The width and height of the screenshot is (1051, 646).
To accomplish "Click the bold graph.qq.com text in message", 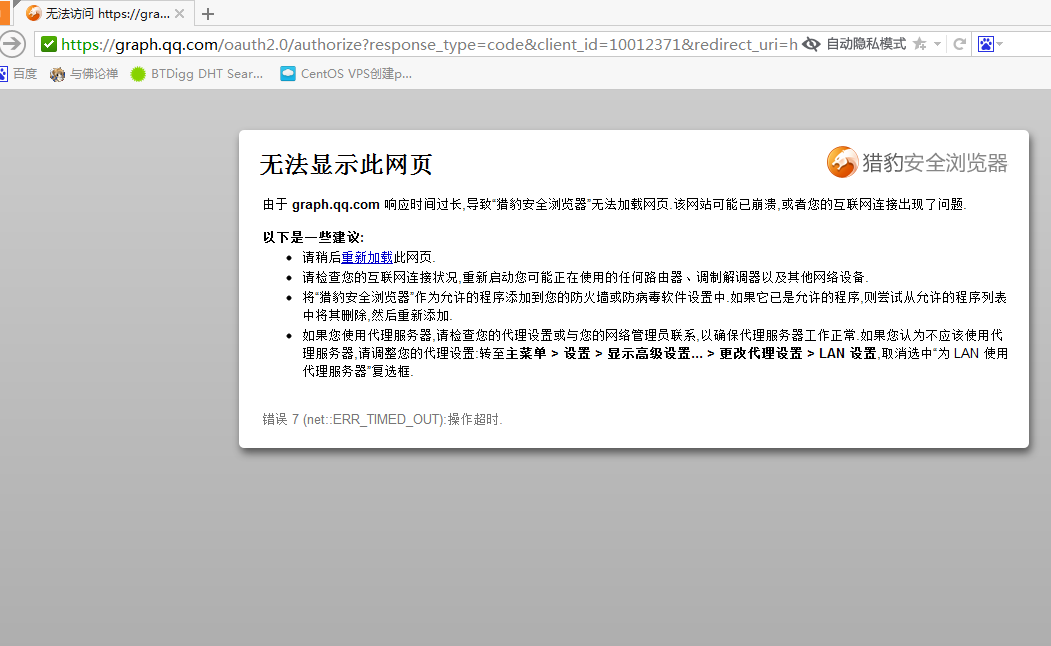I will 336,204.
